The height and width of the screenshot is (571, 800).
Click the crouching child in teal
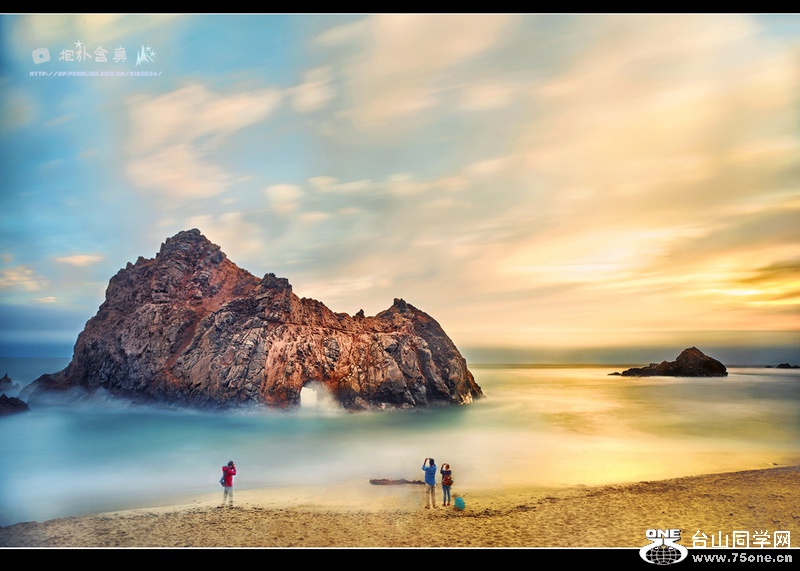point(459,502)
